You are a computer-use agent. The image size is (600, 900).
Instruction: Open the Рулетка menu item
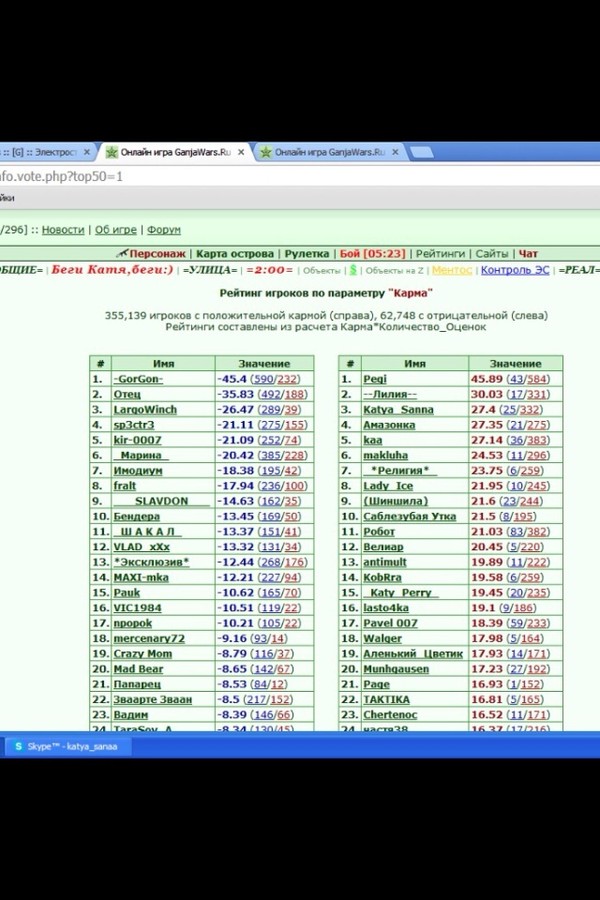307,253
